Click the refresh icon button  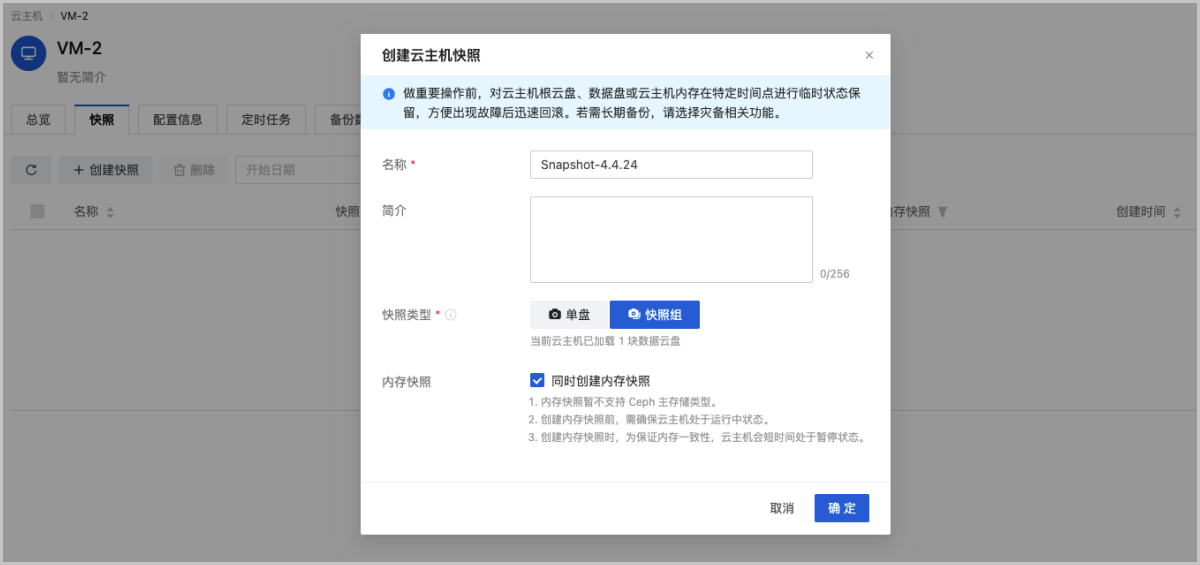point(31,170)
